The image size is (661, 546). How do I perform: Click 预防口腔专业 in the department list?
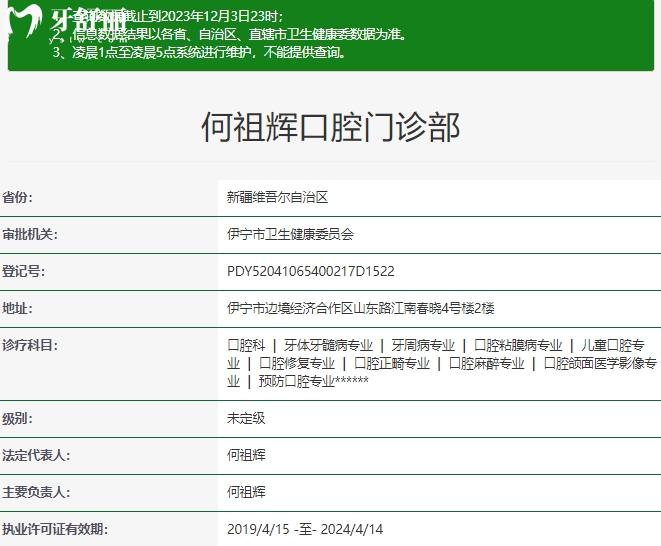(297, 381)
